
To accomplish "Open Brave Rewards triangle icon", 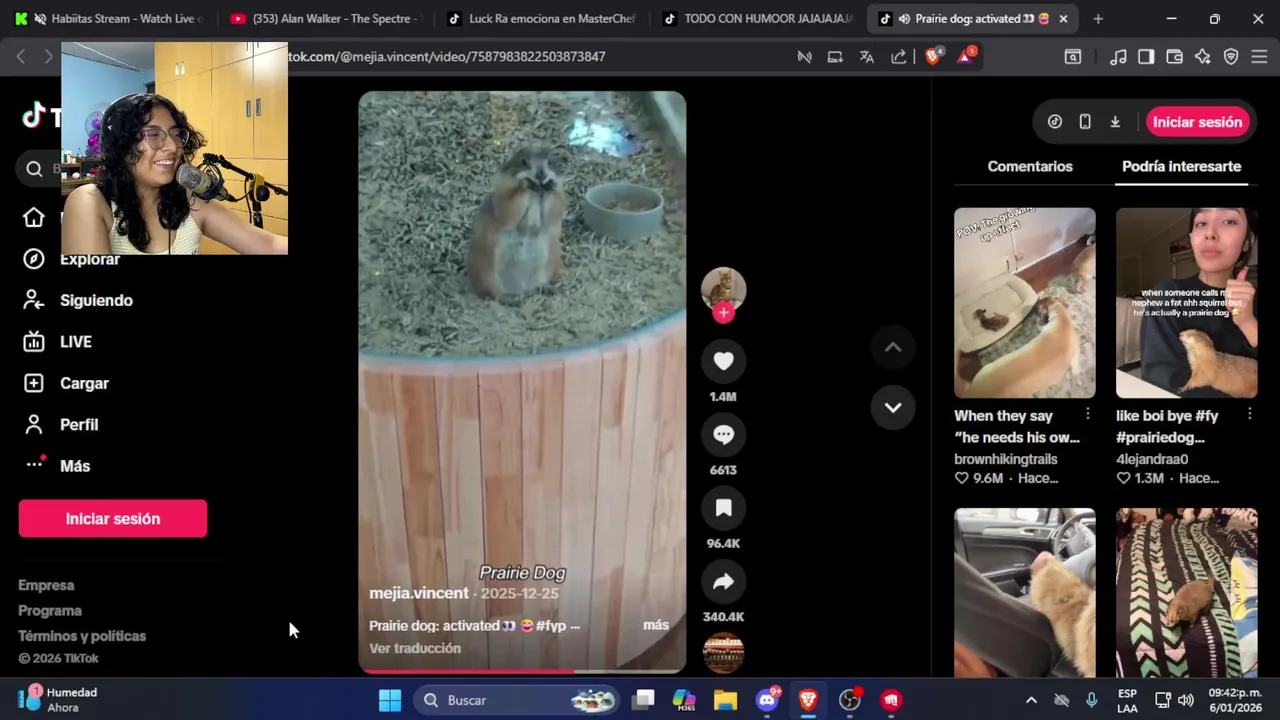I will tap(965, 57).
